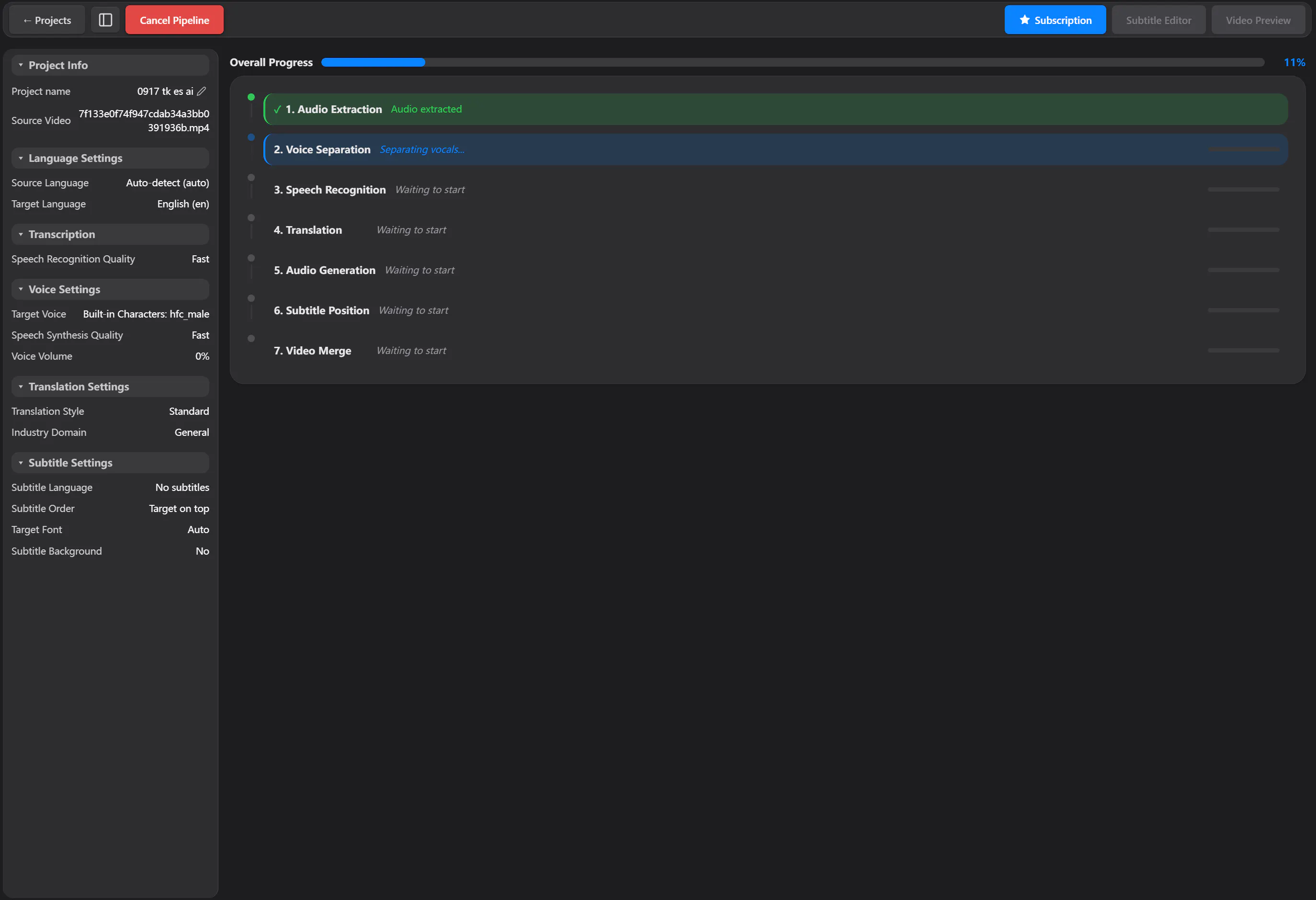
Task: Select the 3. Speech Recognition step
Action: click(775, 190)
